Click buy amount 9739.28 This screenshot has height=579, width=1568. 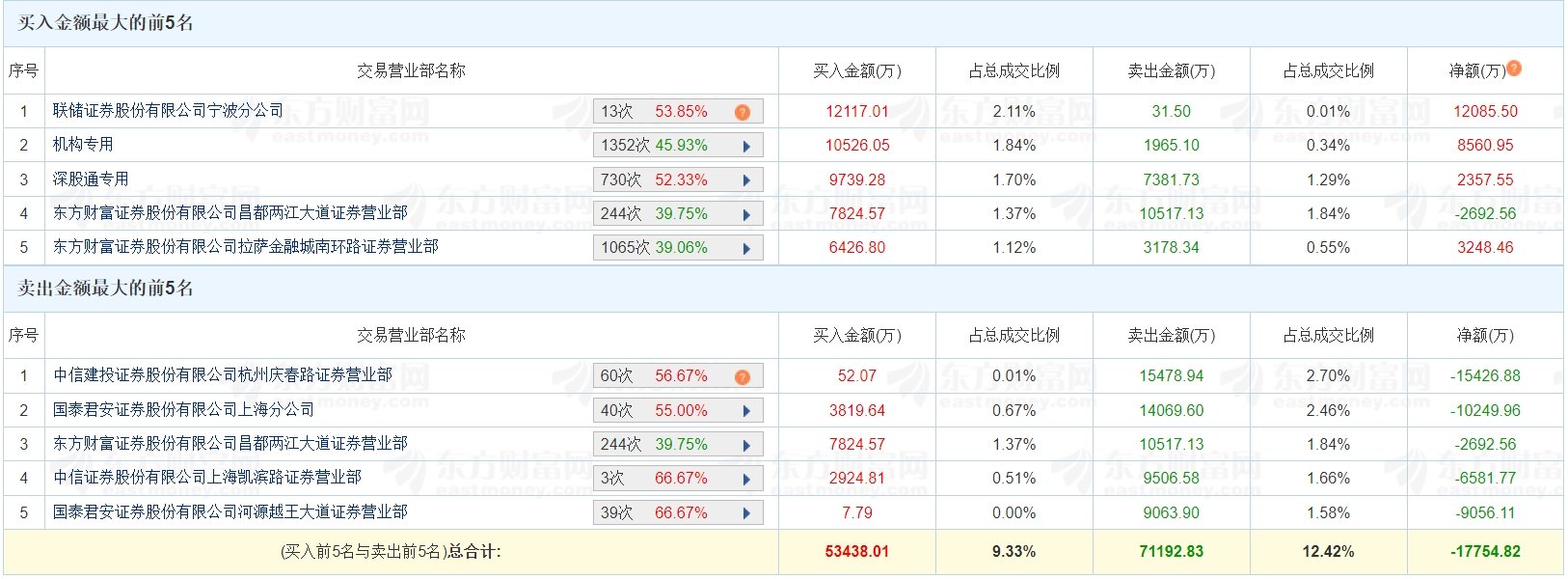tap(857, 180)
